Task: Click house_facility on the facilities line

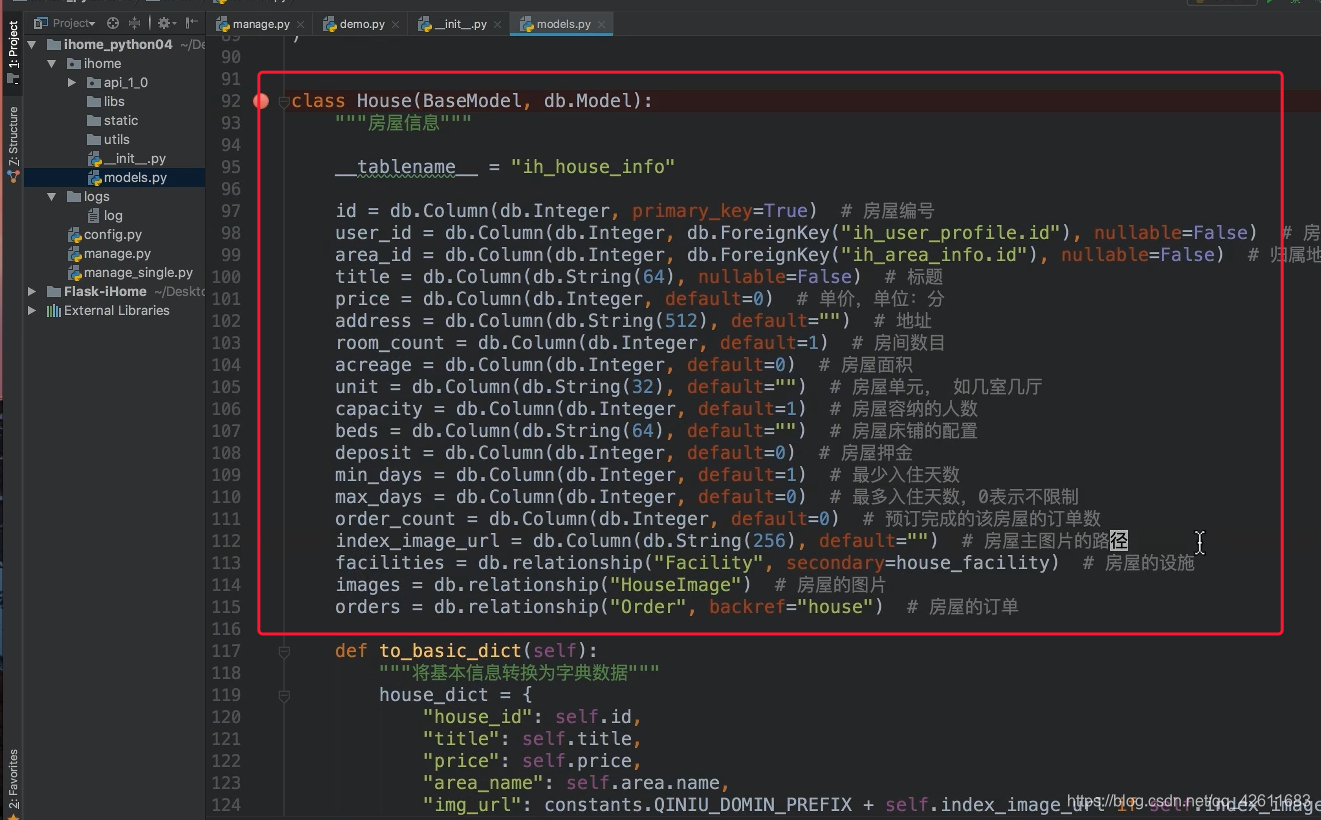Action: pyautogui.click(x=972, y=563)
